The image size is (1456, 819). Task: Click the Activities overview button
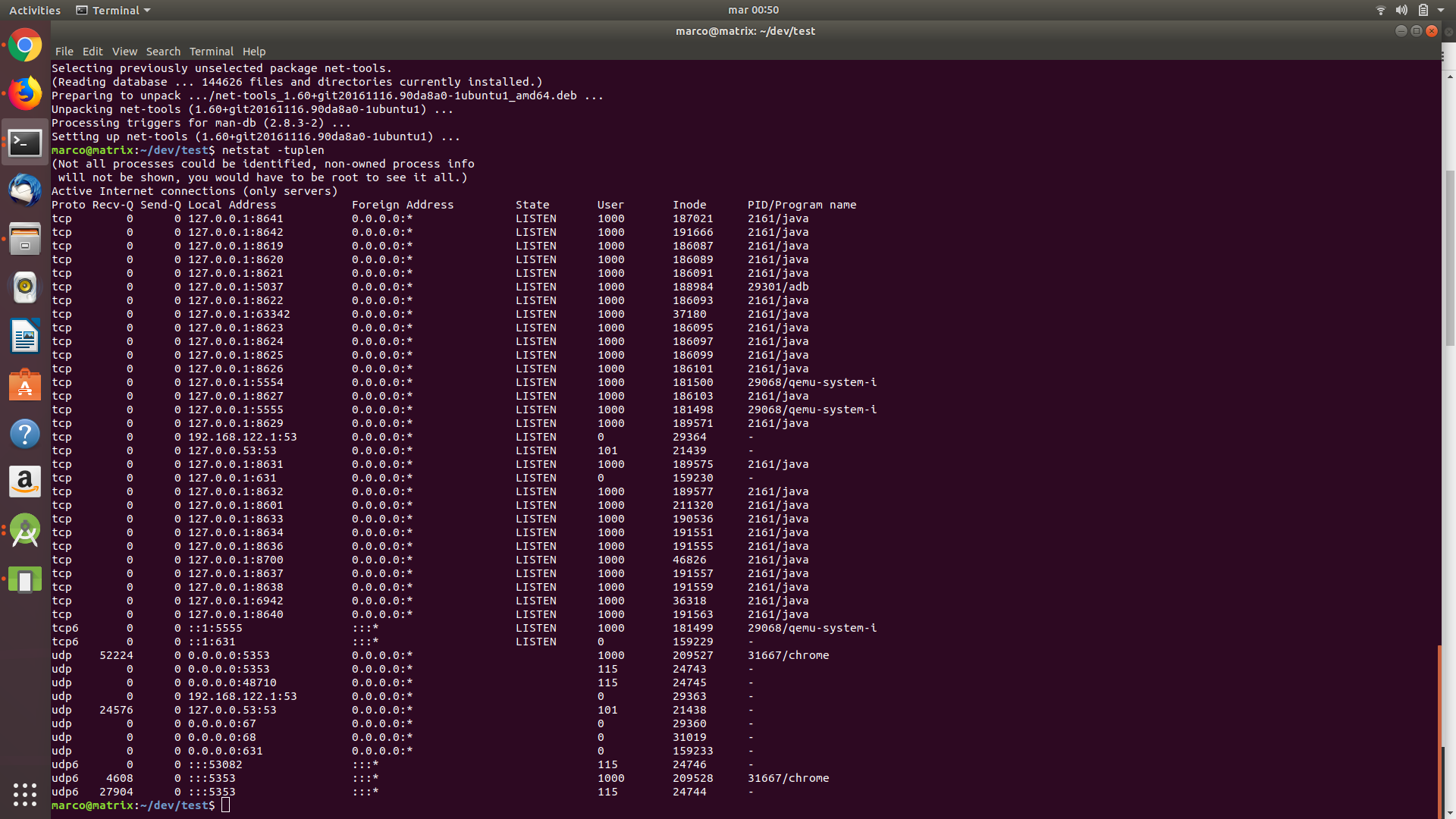pos(35,11)
